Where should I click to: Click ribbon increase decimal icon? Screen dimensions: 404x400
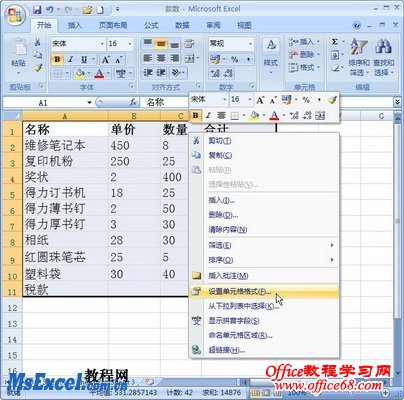215,73
